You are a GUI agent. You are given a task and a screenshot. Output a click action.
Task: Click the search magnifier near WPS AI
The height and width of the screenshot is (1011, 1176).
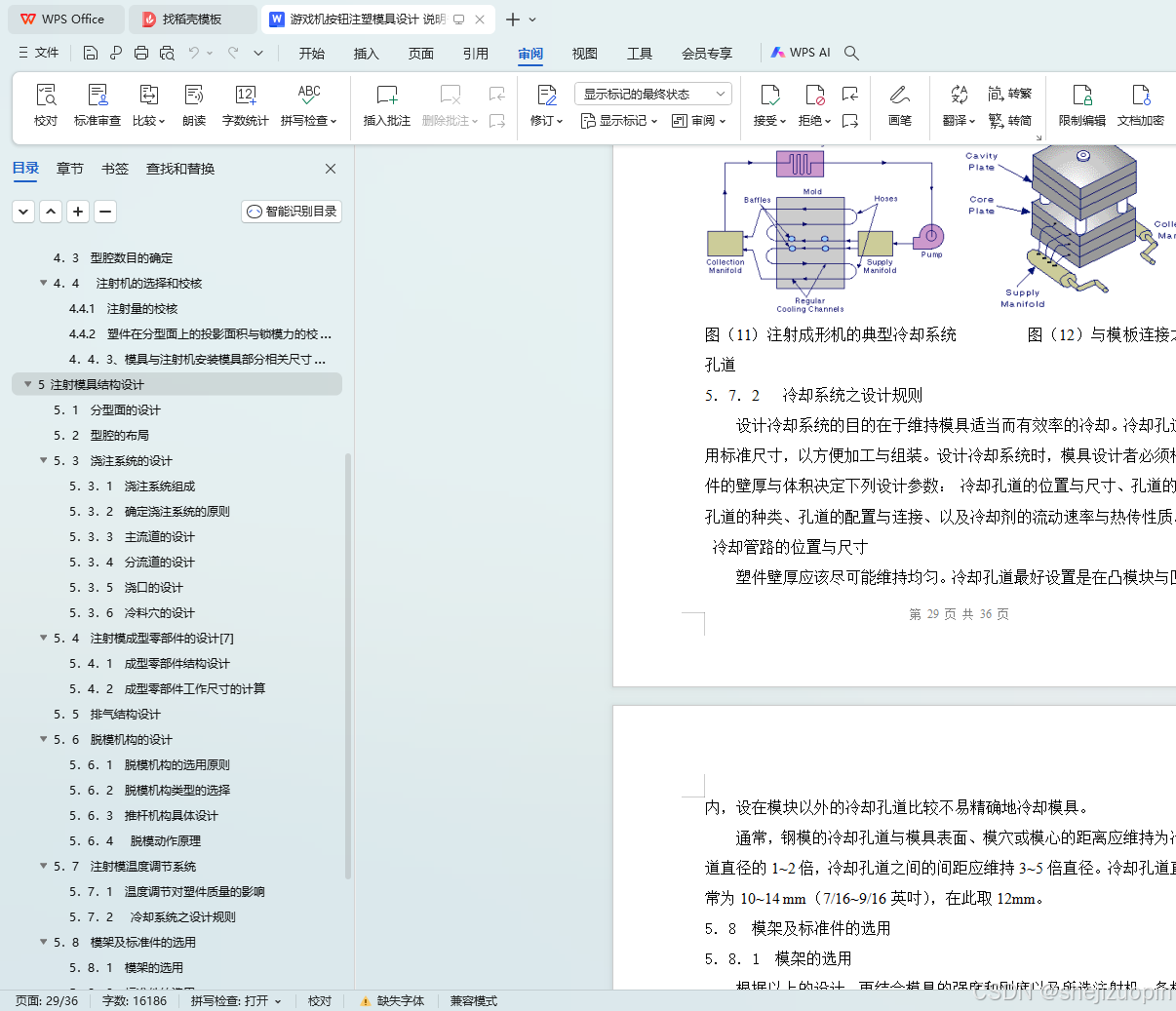click(x=851, y=53)
